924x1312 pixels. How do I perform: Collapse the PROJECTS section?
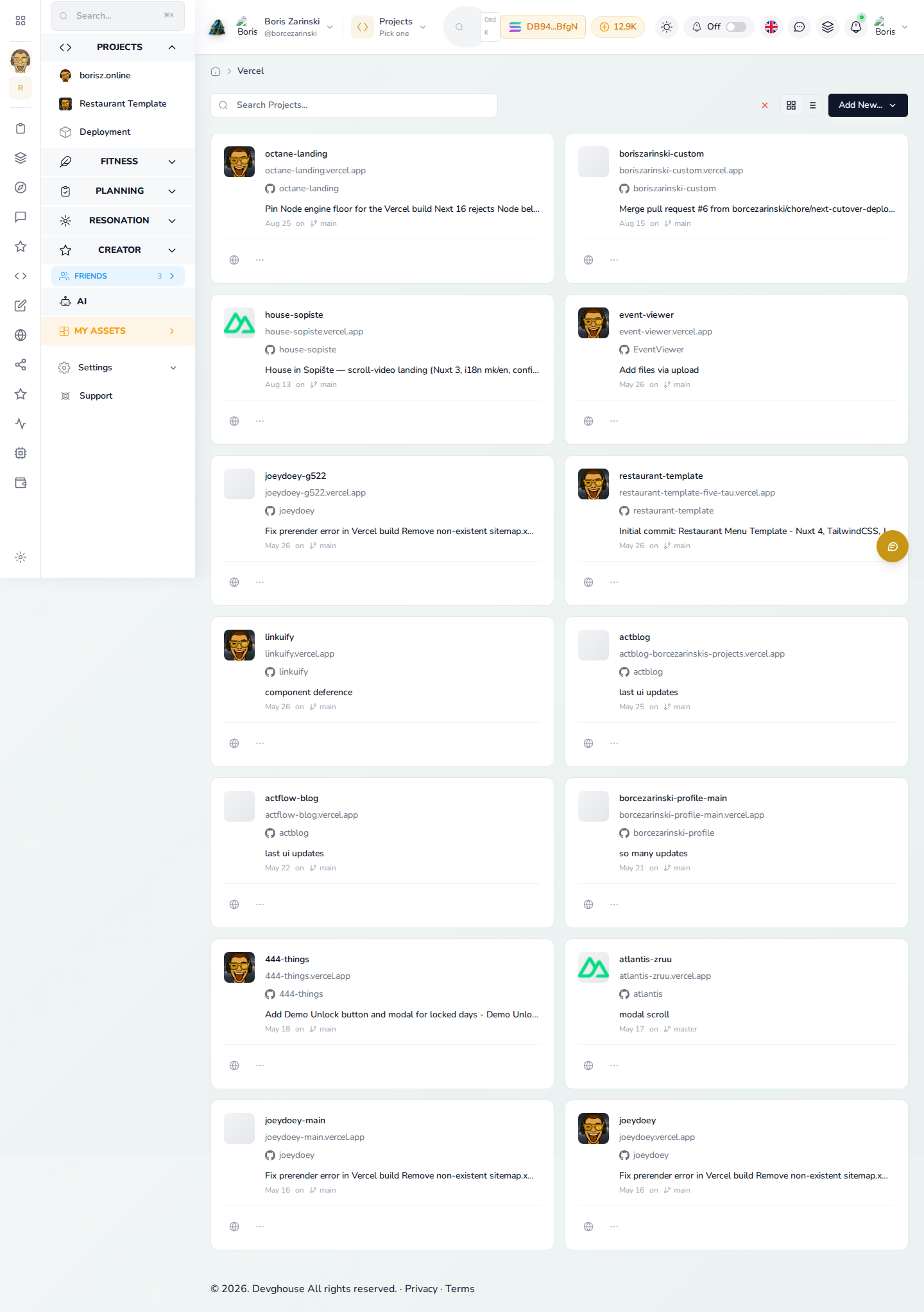click(118, 47)
